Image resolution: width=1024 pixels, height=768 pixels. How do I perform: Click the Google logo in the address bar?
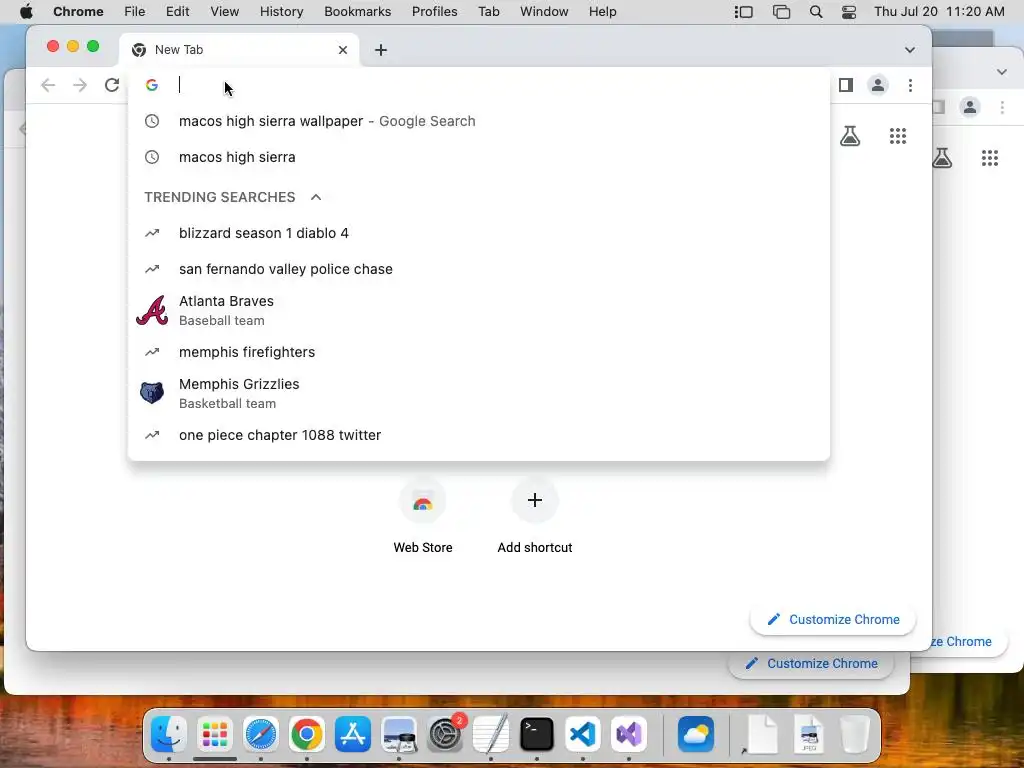point(152,85)
